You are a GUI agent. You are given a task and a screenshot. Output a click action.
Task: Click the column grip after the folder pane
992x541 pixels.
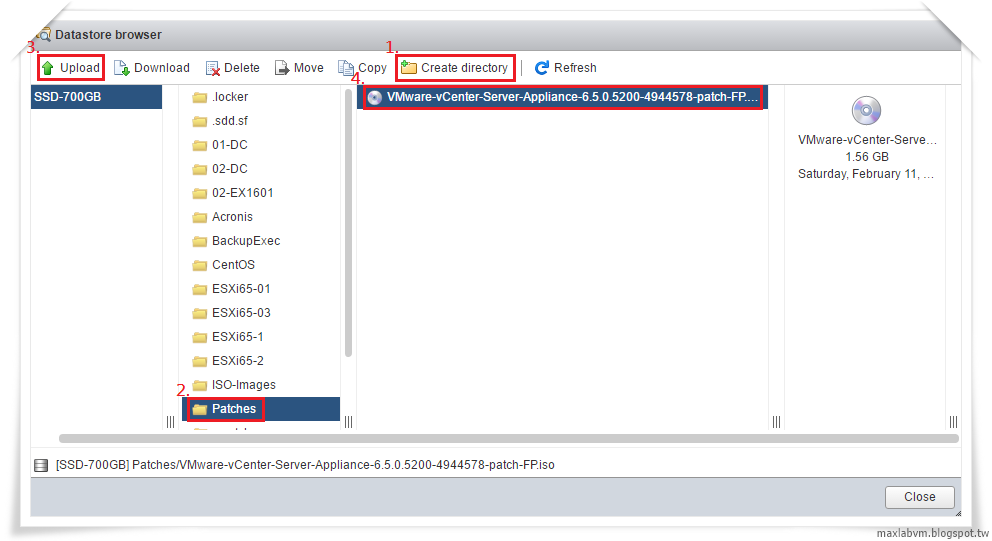pos(349,422)
